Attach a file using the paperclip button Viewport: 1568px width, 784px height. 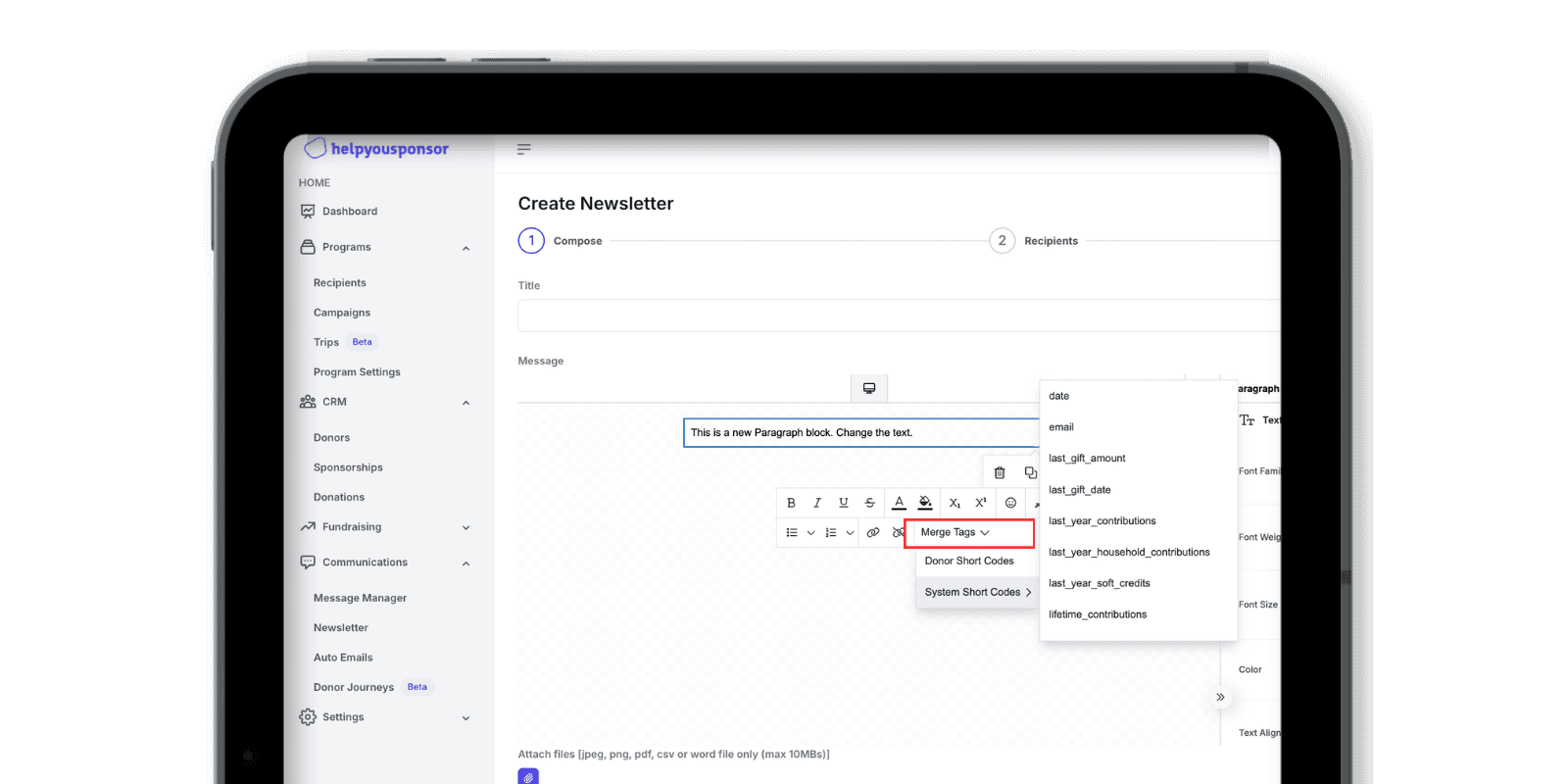528,776
